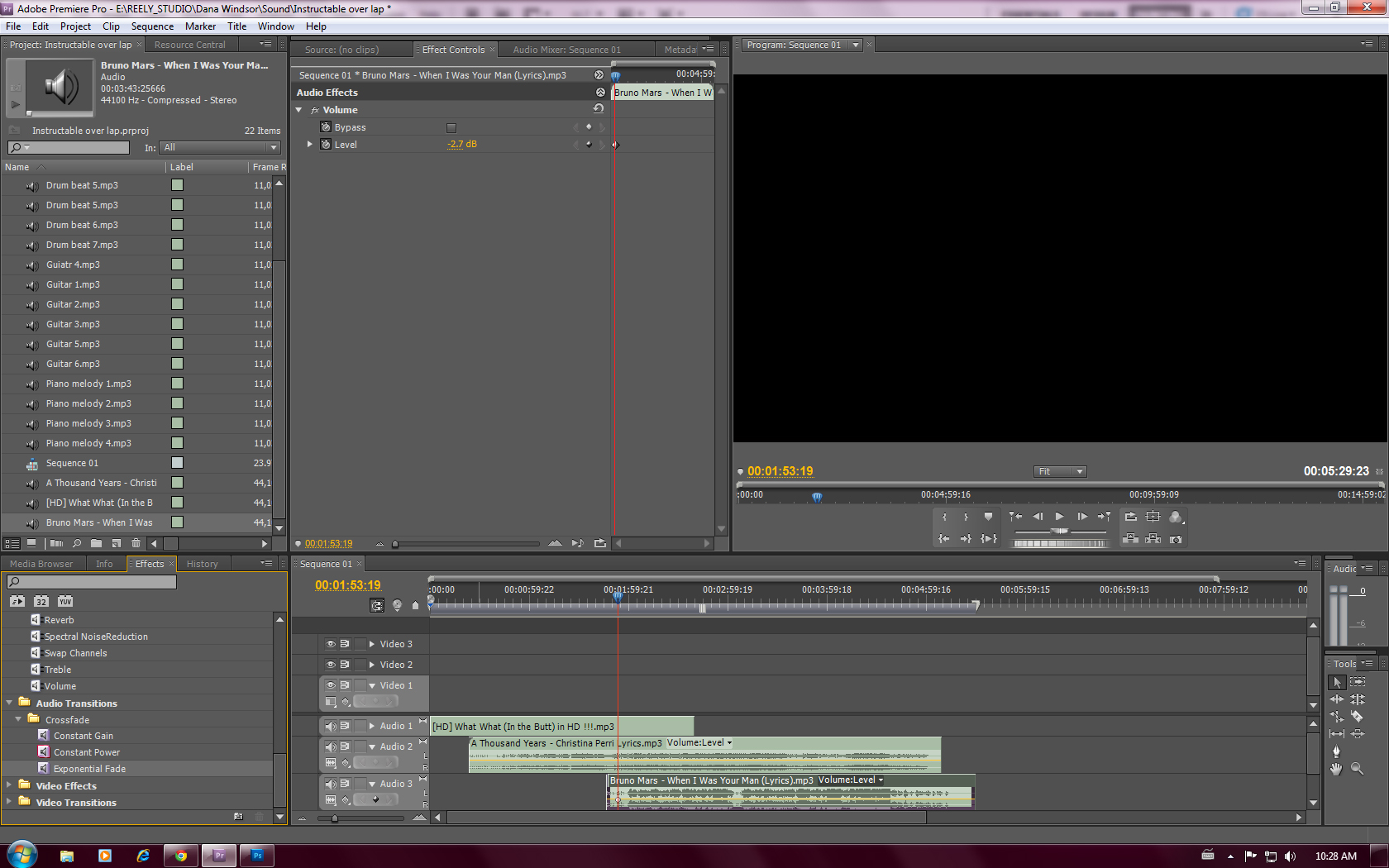Open the In: All filter dropdown
This screenshot has width=1389, height=868.
(220, 148)
